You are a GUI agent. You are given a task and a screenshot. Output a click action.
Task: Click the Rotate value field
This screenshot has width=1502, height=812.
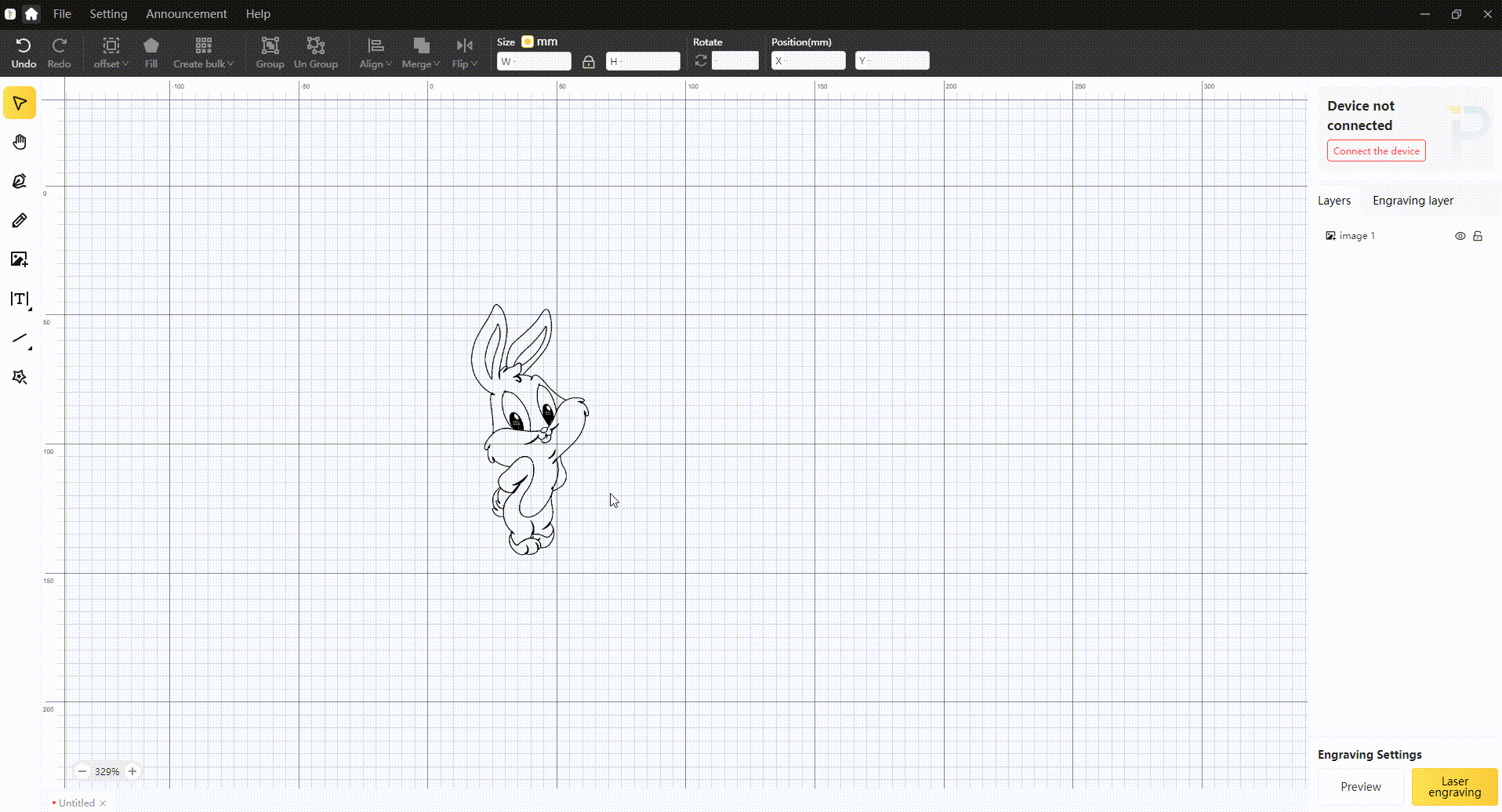pyautogui.click(x=735, y=60)
